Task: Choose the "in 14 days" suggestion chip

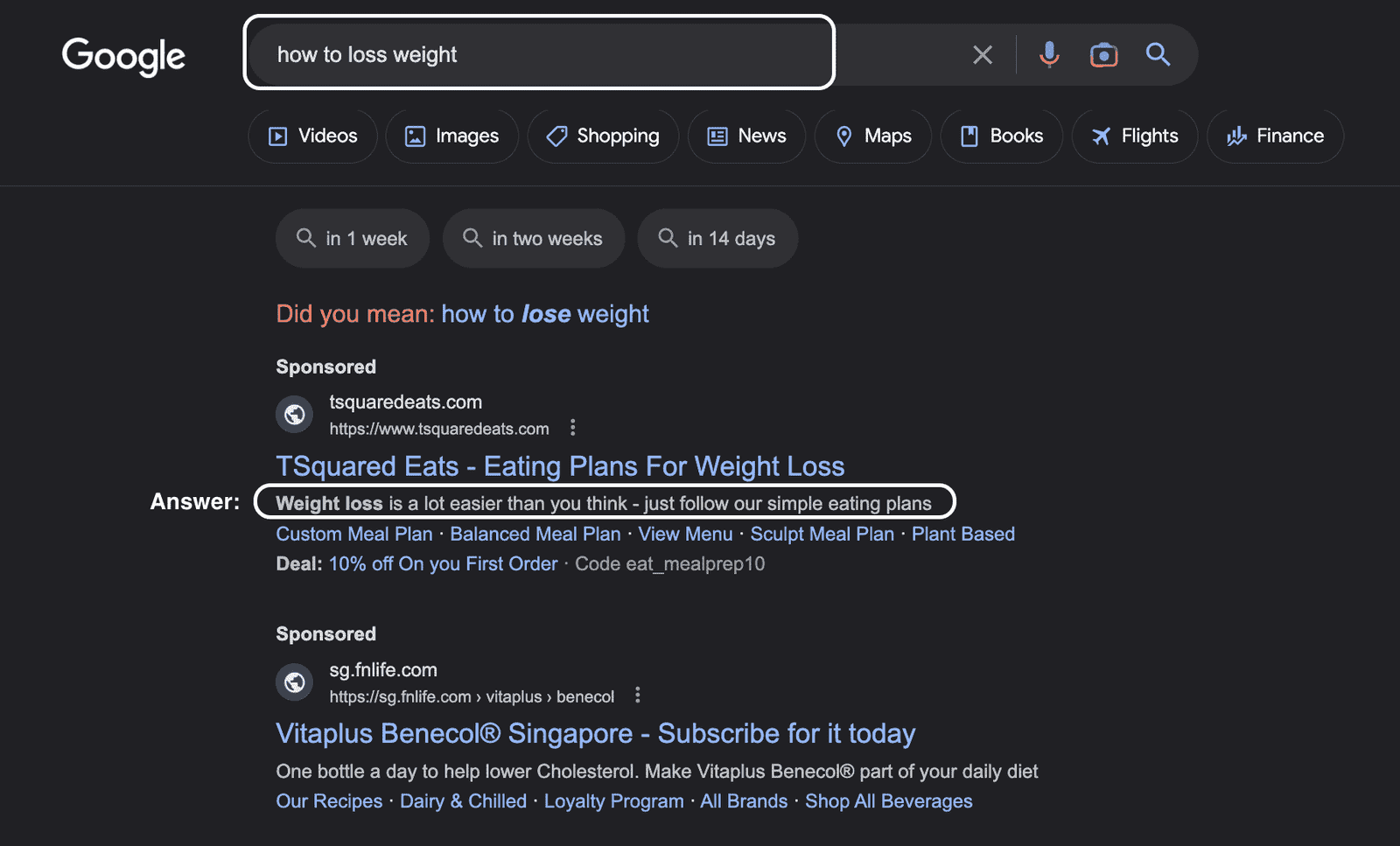Action: click(x=717, y=239)
